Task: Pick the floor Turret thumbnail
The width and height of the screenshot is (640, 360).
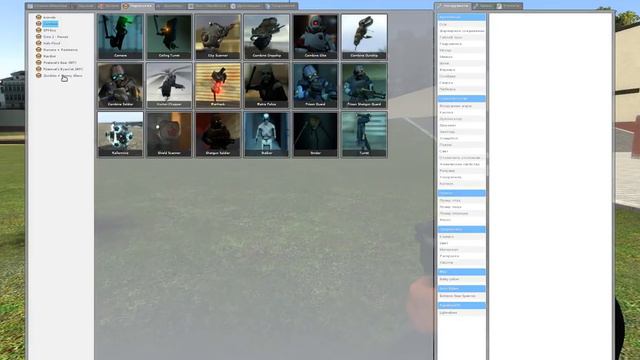Action: point(364,134)
